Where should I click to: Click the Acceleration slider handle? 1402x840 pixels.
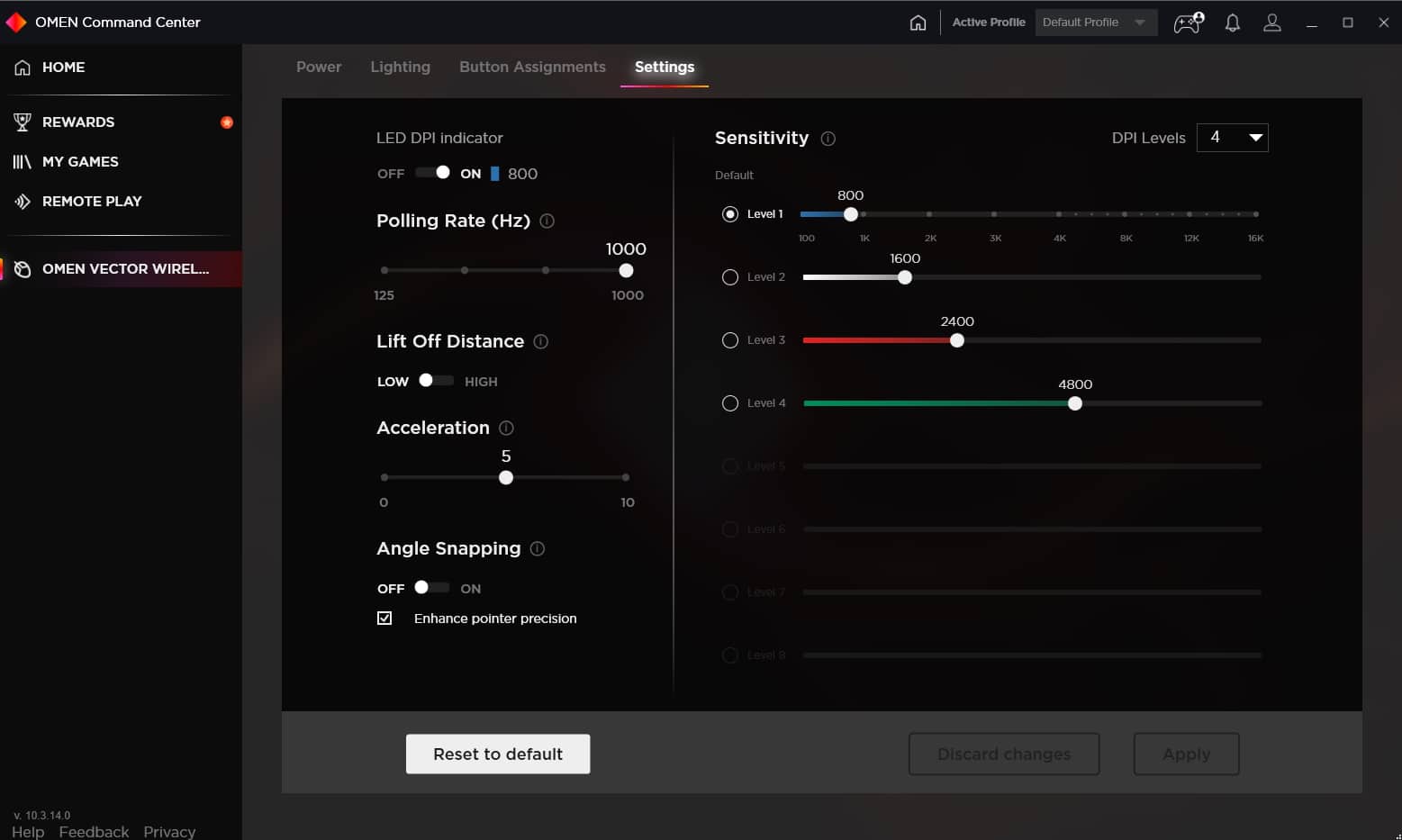coord(506,477)
